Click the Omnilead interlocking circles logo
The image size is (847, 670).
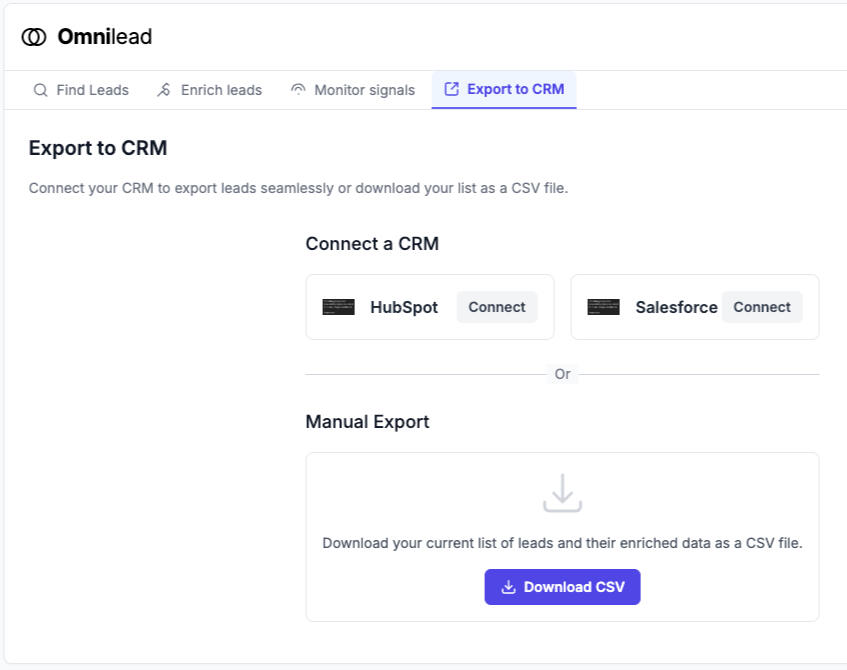coord(34,37)
